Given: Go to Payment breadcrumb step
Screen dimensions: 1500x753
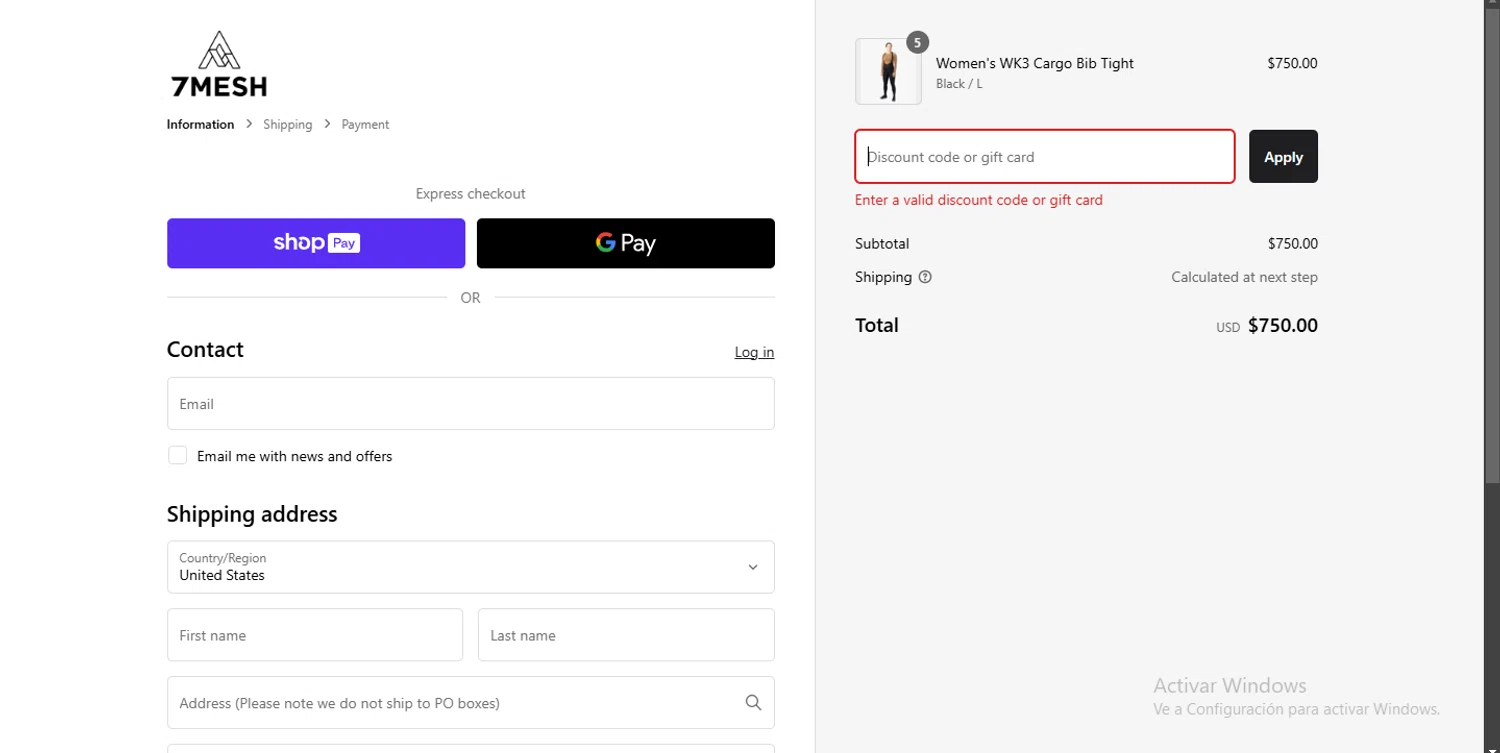Looking at the screenshot, I should (365, 125).
